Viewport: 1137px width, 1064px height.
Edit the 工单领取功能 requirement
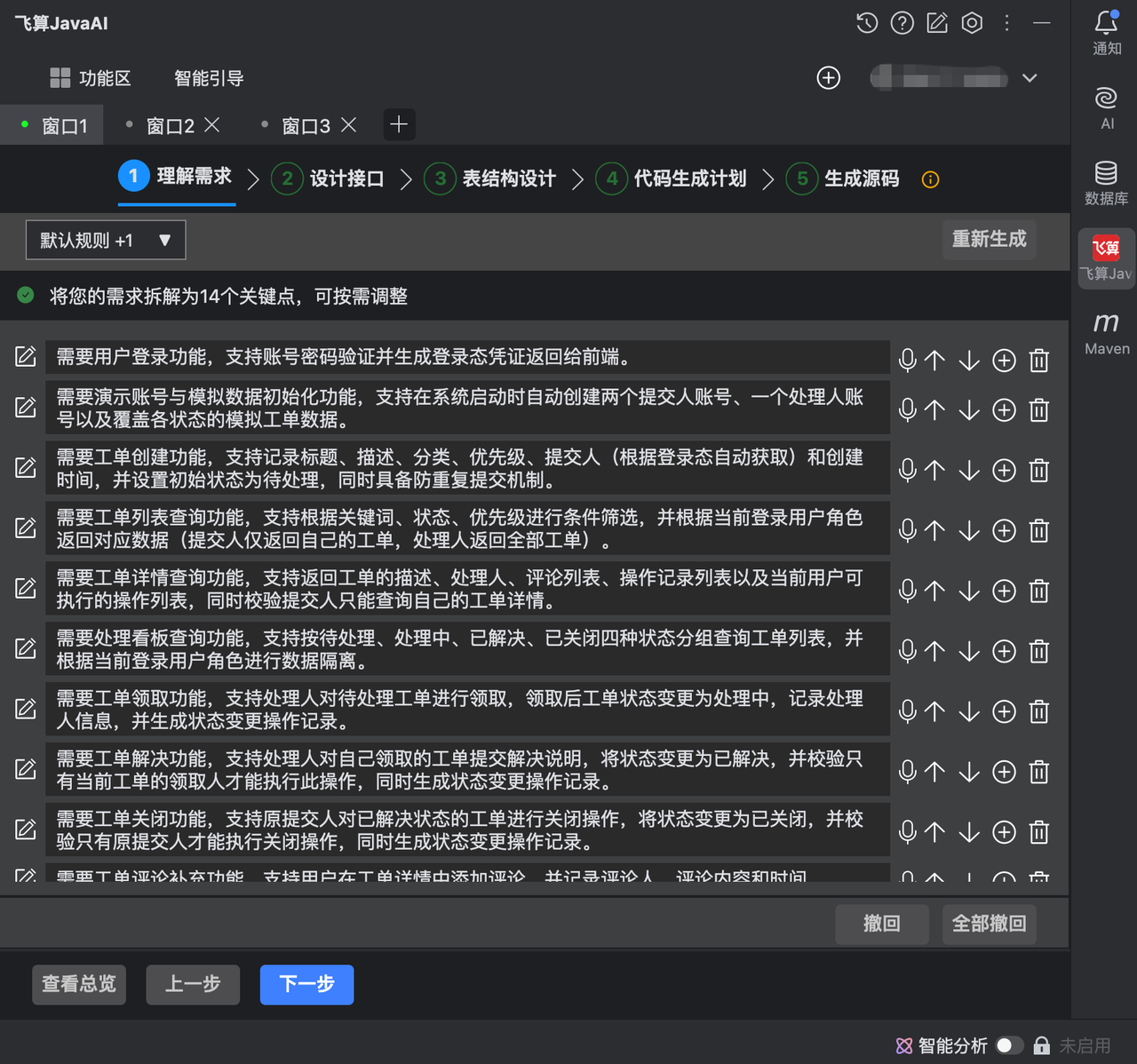[x=26, y=710]
